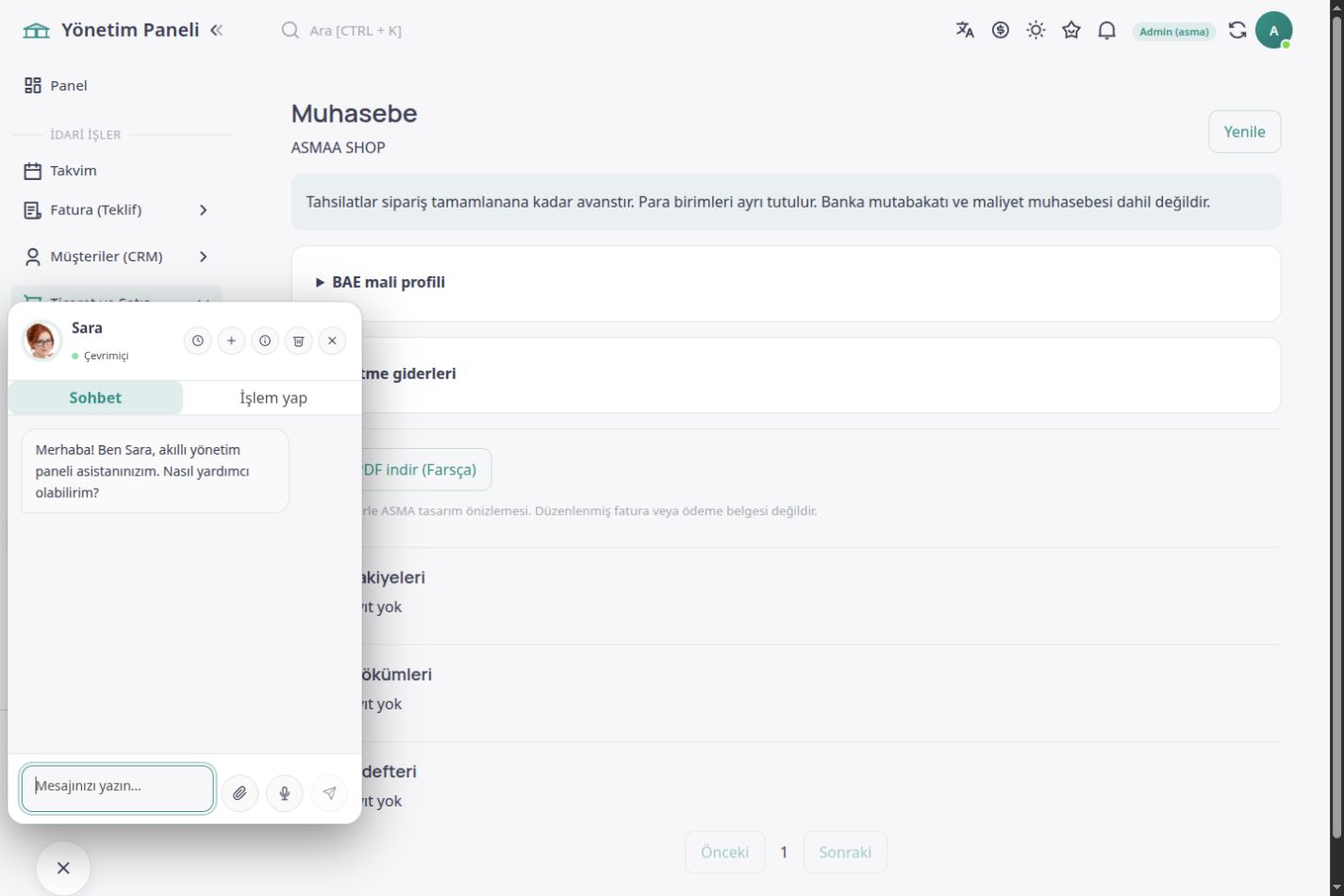Screen dimensions: 1344x896
Task: Select page number 1
Action: tap(784, 852)
